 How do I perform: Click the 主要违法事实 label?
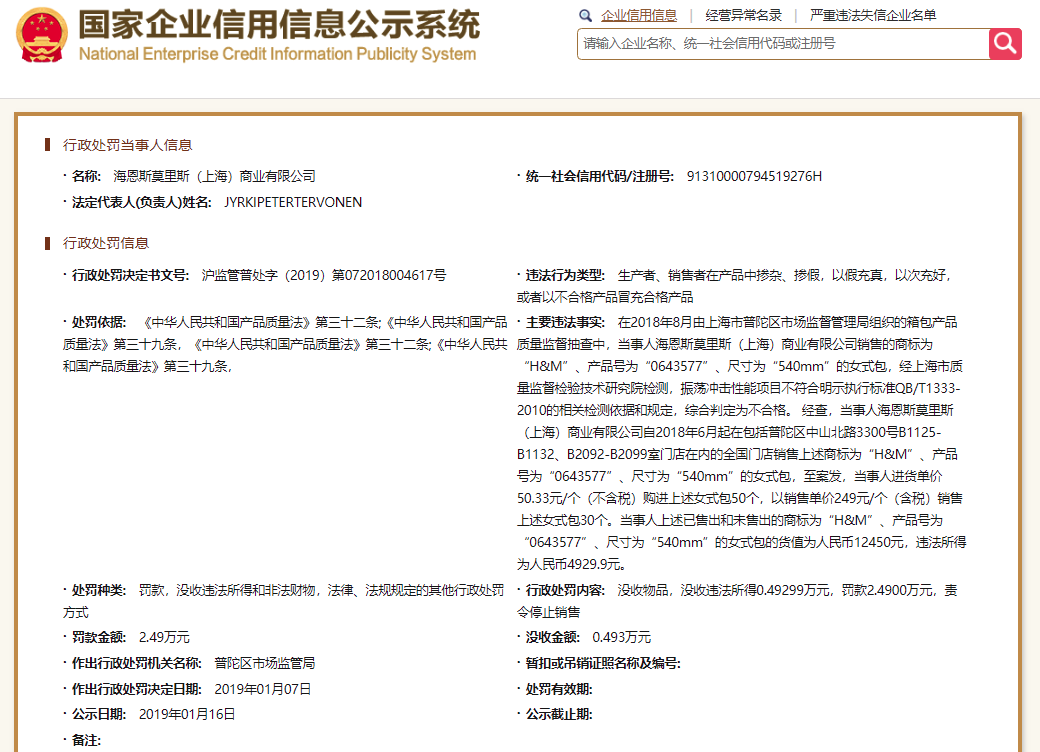tap(565, 322)
